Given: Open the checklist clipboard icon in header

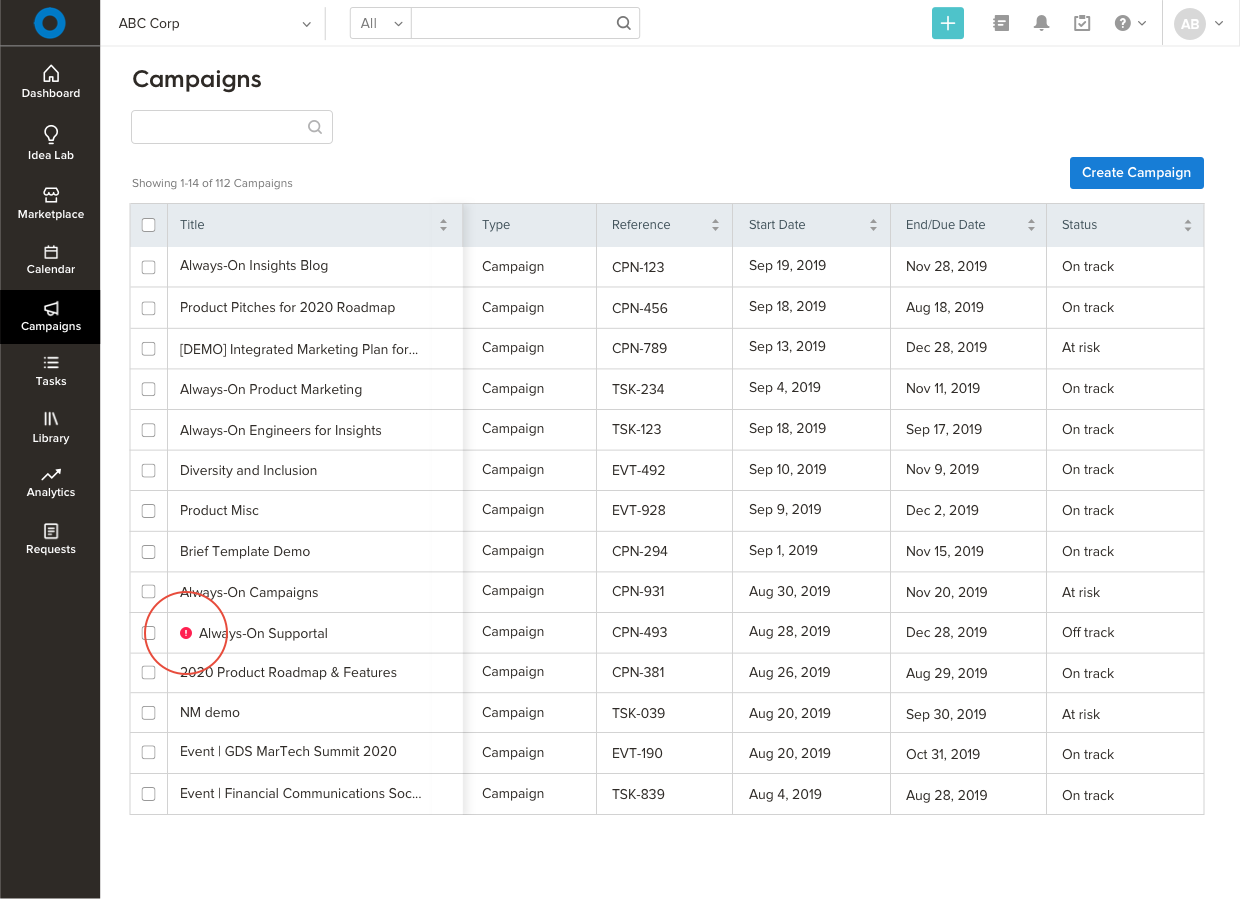Looking at the screenshot, I should pos(1082,23).
